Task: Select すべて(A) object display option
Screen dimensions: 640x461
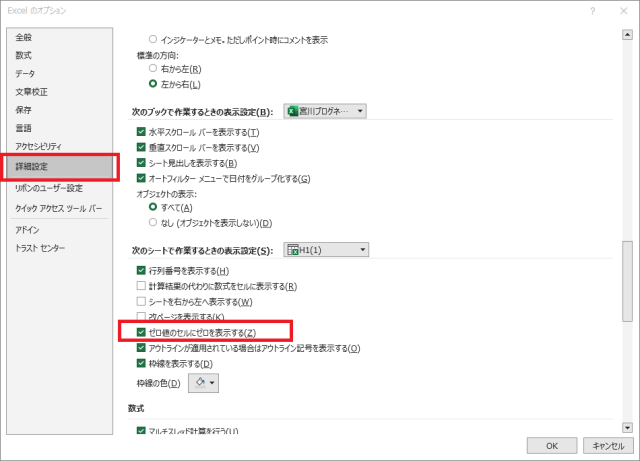Action: coord(153,207)
